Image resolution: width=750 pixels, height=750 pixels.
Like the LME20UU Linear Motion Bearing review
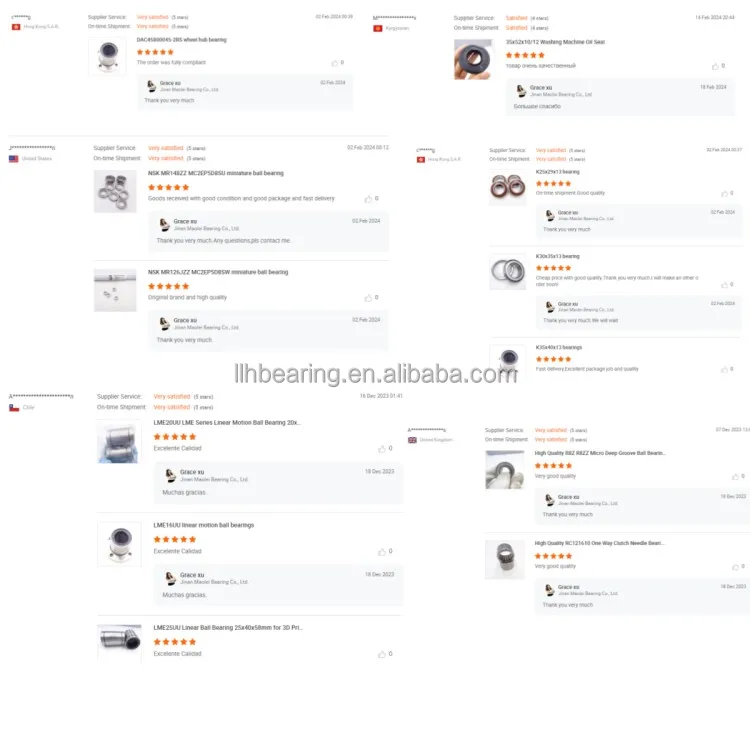[x=382, y=449]
